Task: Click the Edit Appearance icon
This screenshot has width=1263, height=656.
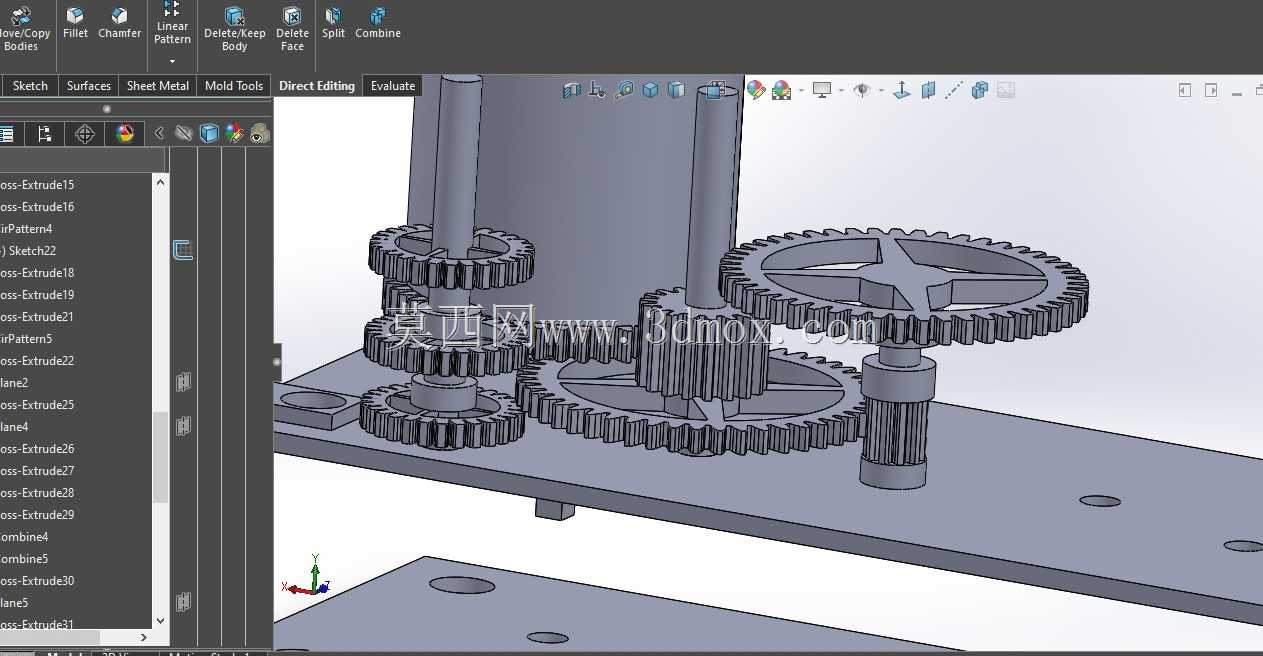Action: pos(756,90)
